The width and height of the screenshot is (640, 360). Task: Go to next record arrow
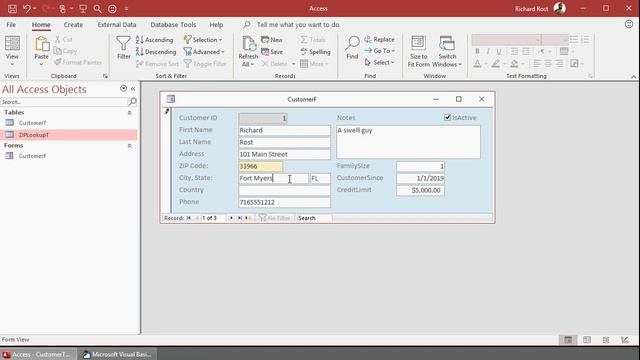pos(231,218)
